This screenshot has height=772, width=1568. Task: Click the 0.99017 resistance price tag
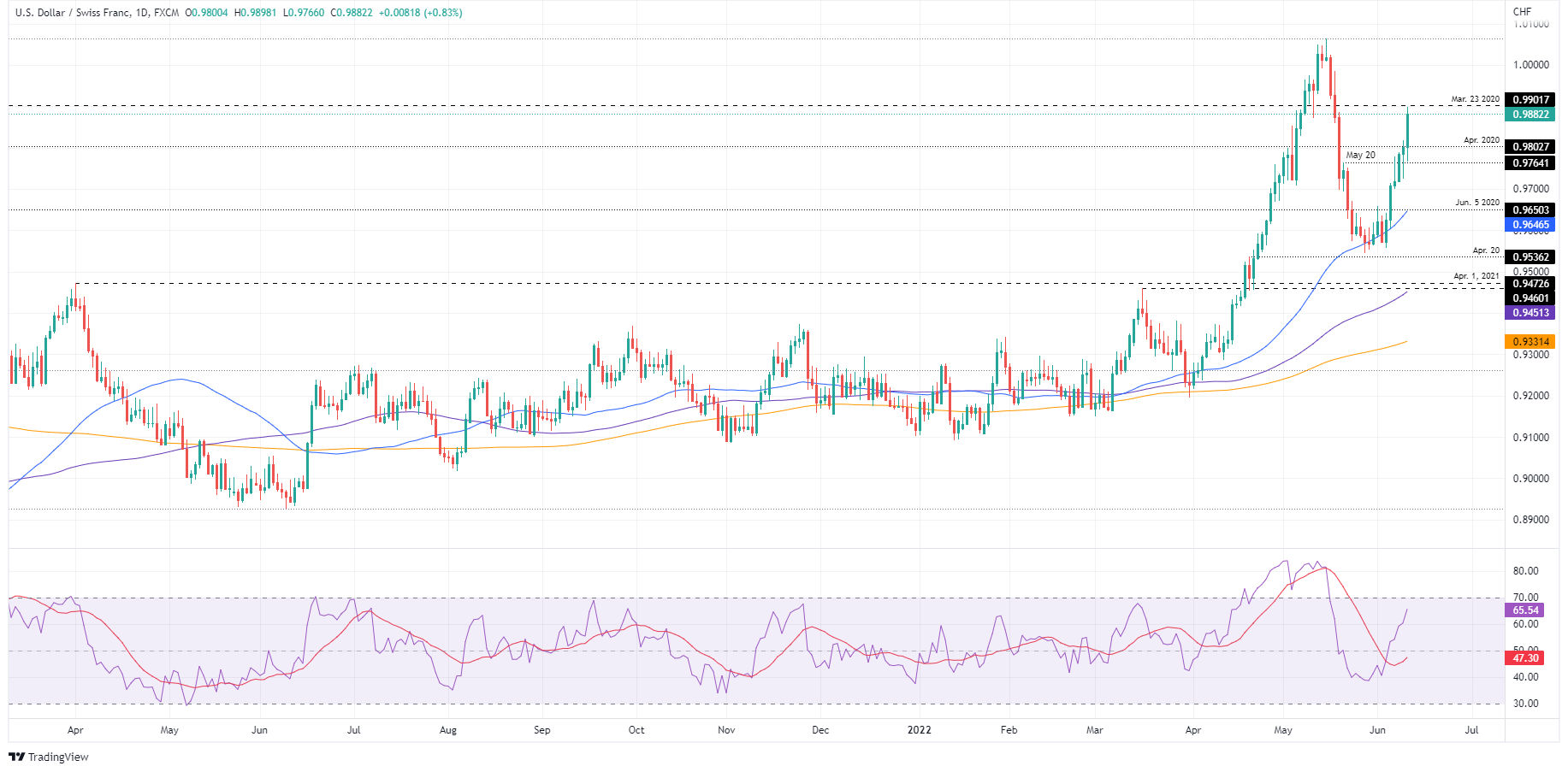coord(1530,100)
